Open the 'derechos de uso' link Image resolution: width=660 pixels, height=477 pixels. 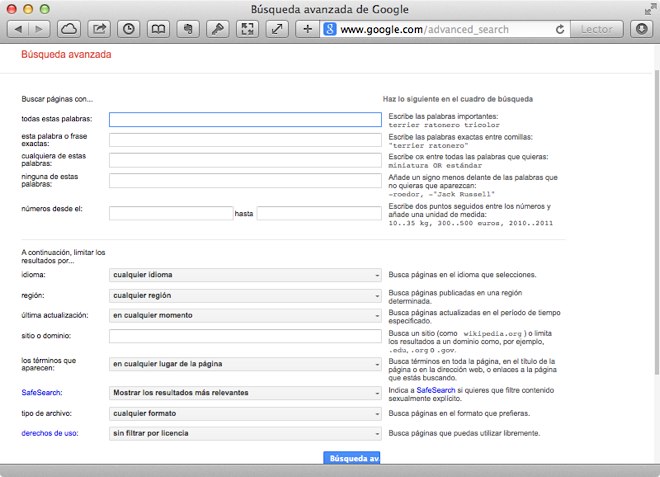[x=50, y=433]
